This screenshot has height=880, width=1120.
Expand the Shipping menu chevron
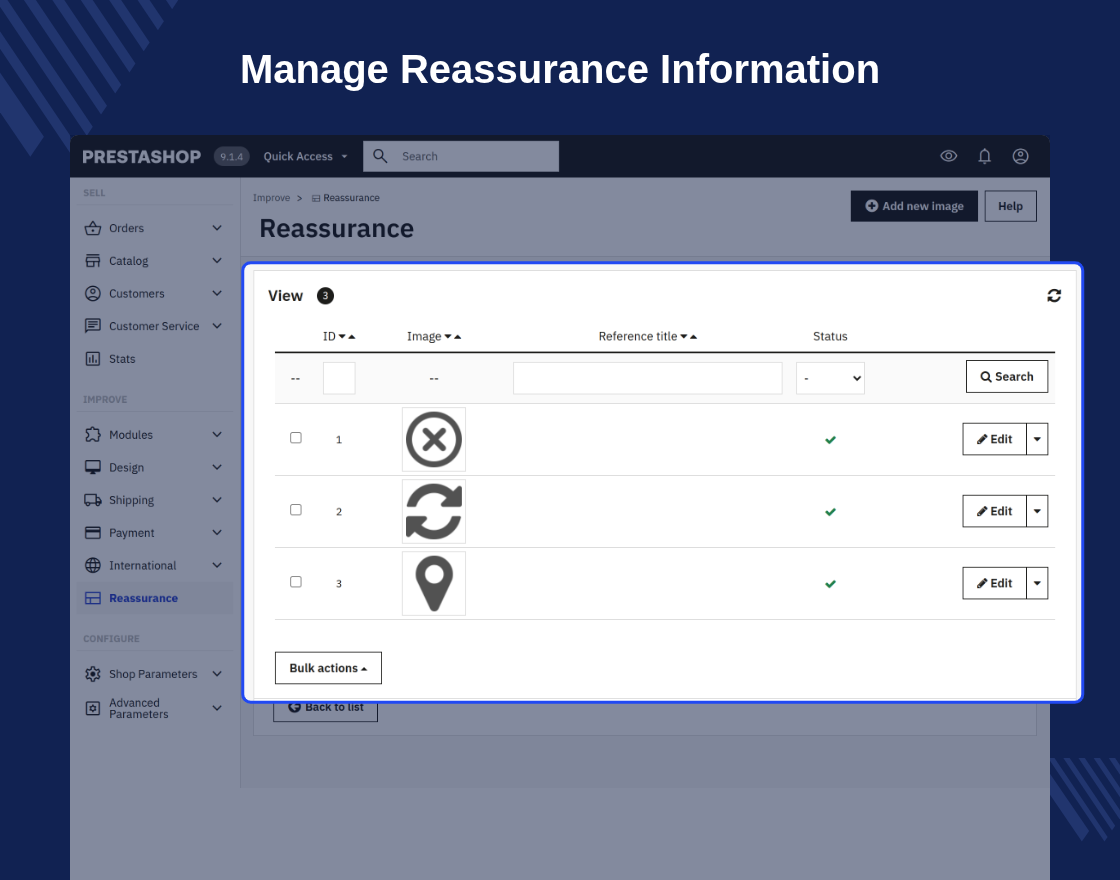pos(217,500)
